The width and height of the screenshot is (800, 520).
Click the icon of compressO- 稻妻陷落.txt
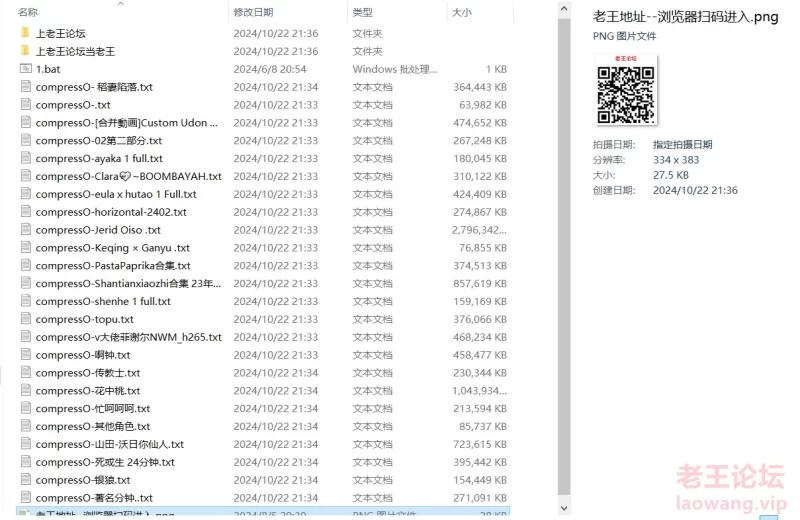point(26,86)
